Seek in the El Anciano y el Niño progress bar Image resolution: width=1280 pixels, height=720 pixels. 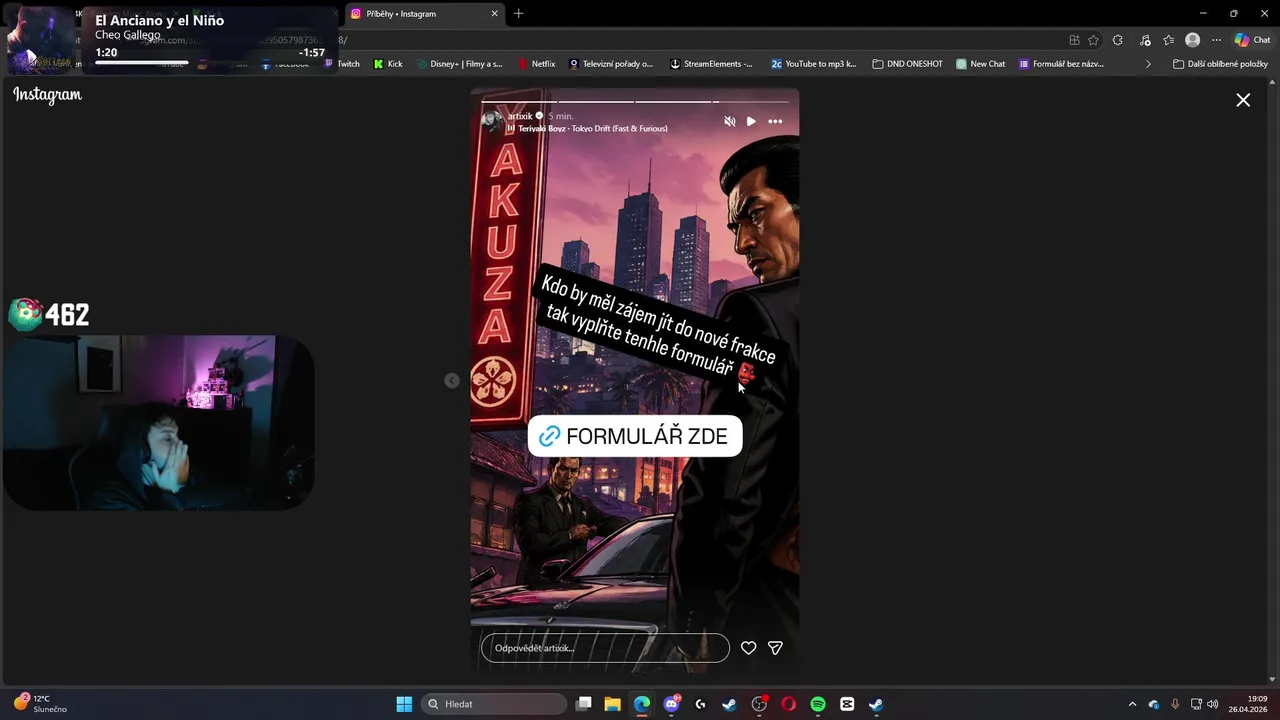click(210, 63)
